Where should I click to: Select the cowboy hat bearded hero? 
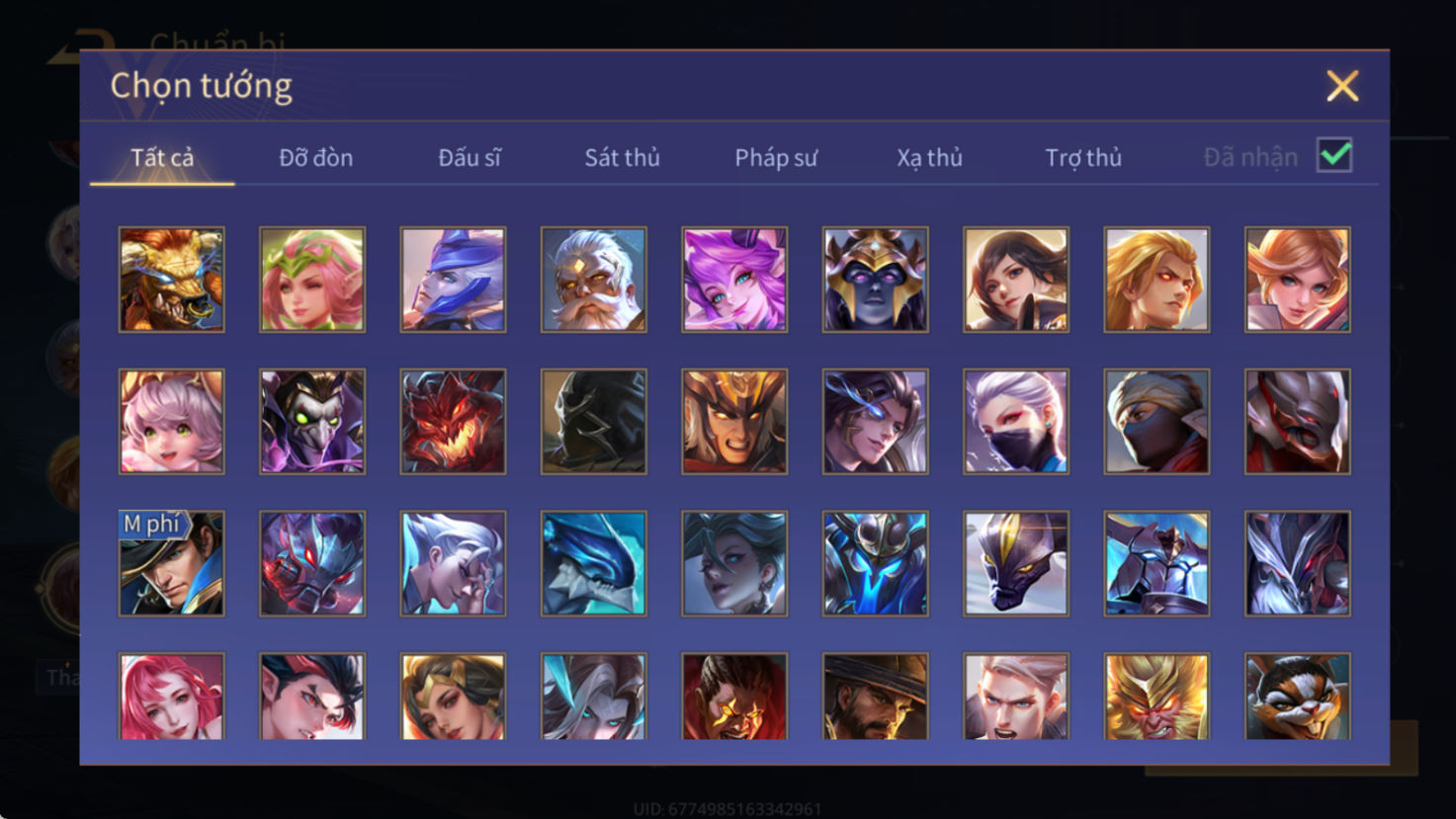tap(875, 696)
